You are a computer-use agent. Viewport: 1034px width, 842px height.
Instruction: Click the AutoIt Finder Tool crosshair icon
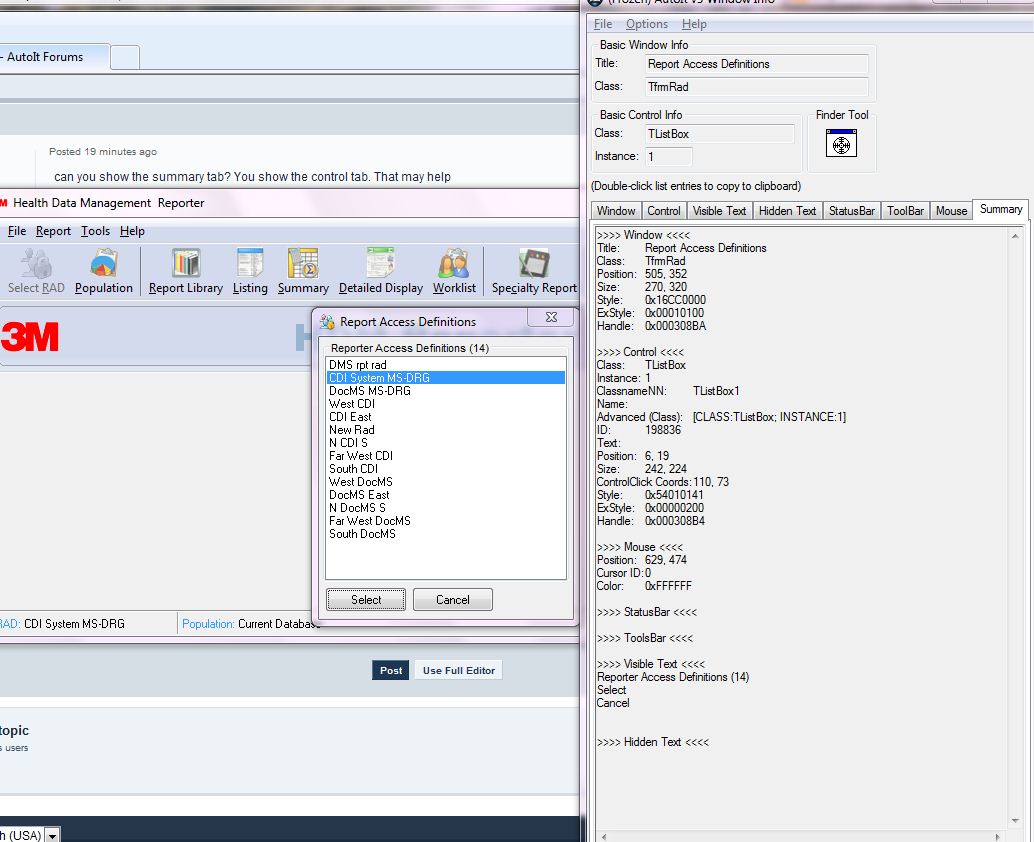(841, 143)
